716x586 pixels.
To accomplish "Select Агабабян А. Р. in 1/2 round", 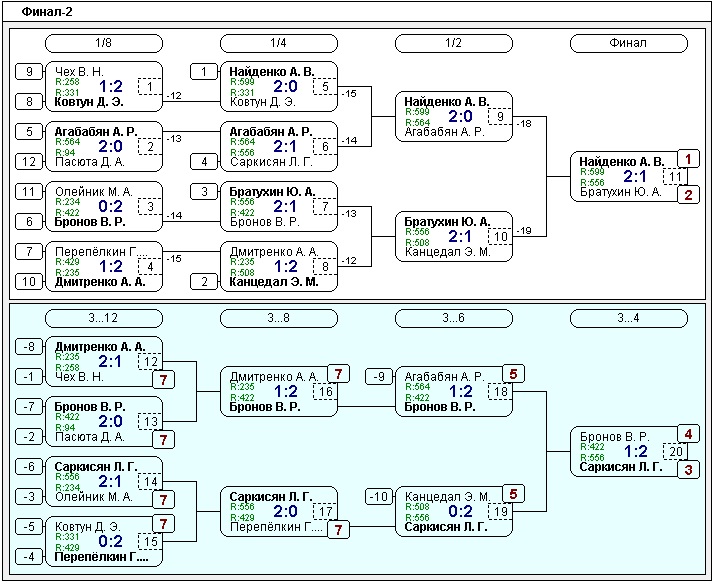I will point(446,132).
